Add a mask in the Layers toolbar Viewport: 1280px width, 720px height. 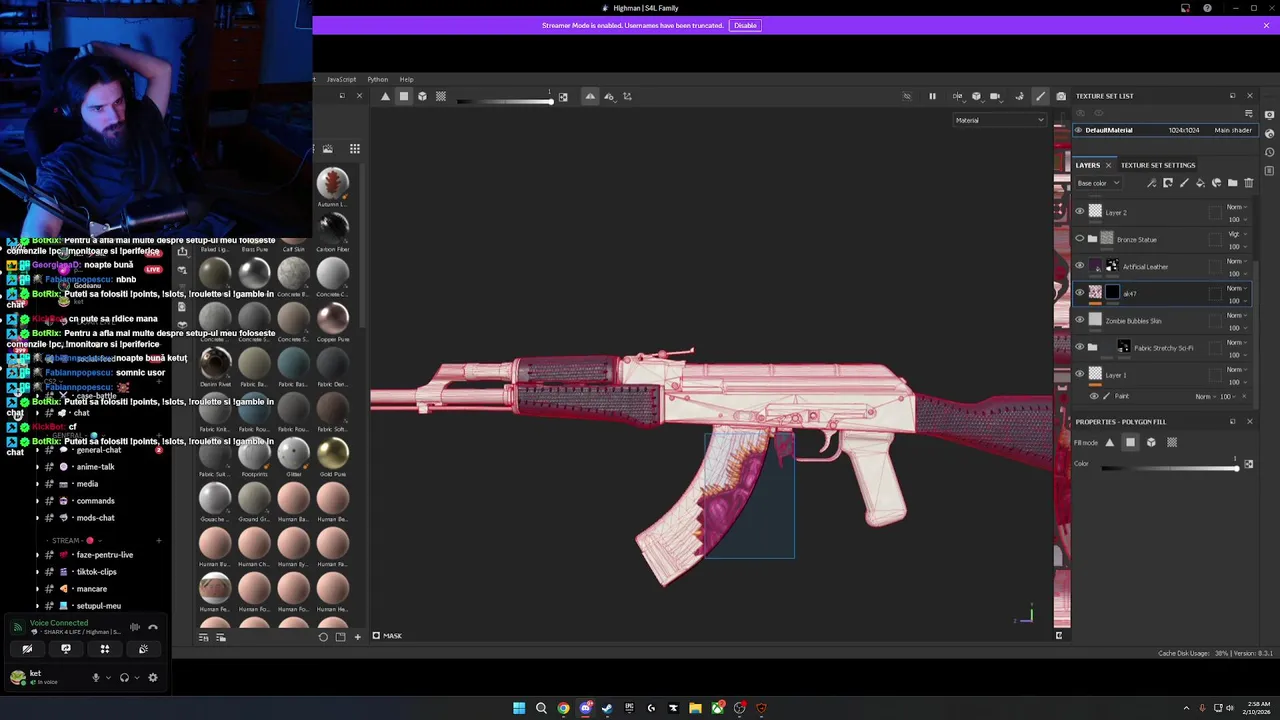(1168, 183)
